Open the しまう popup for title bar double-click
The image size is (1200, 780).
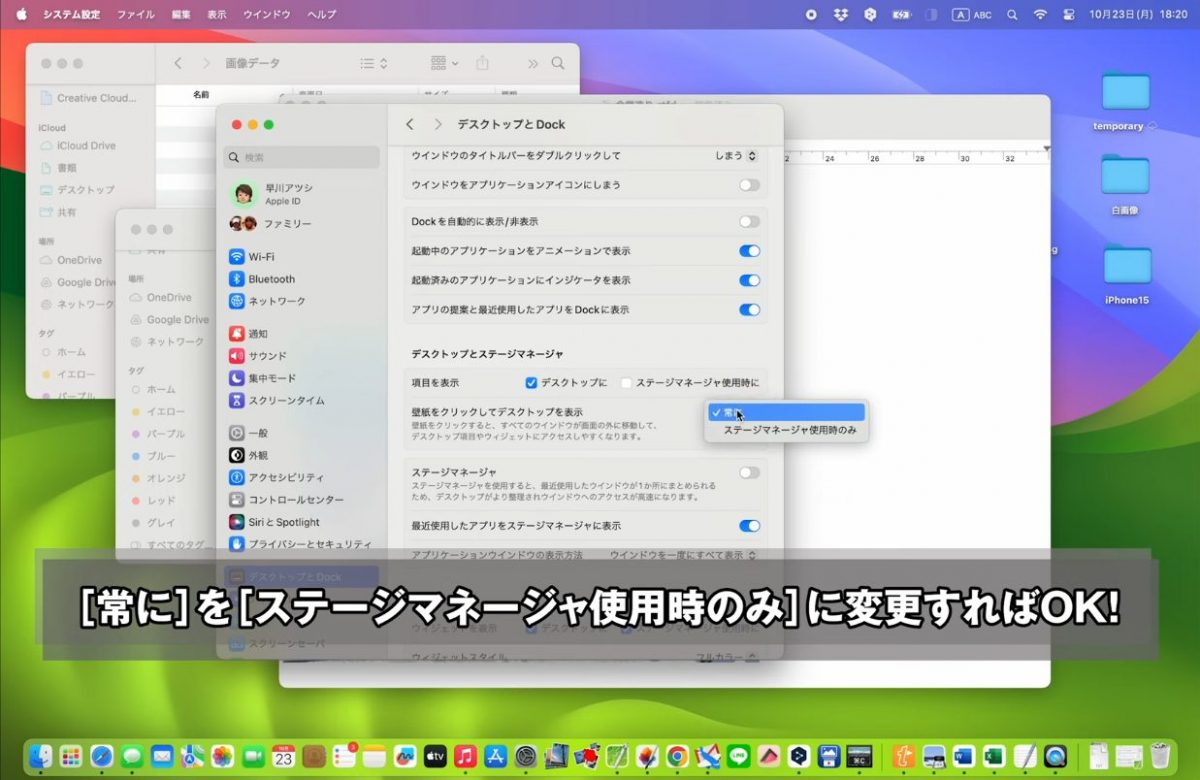736,156
